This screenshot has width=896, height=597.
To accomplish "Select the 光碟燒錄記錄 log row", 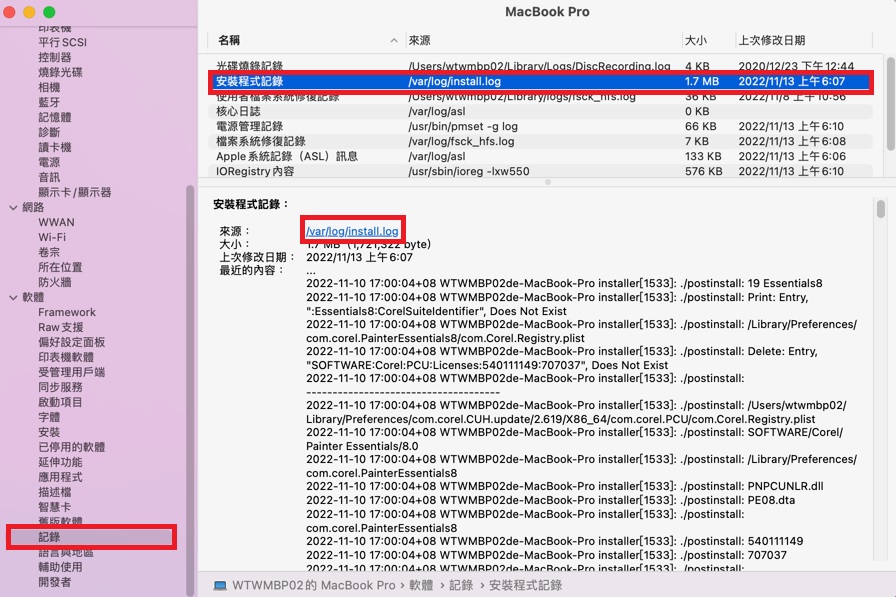I will tap(541, 66).
